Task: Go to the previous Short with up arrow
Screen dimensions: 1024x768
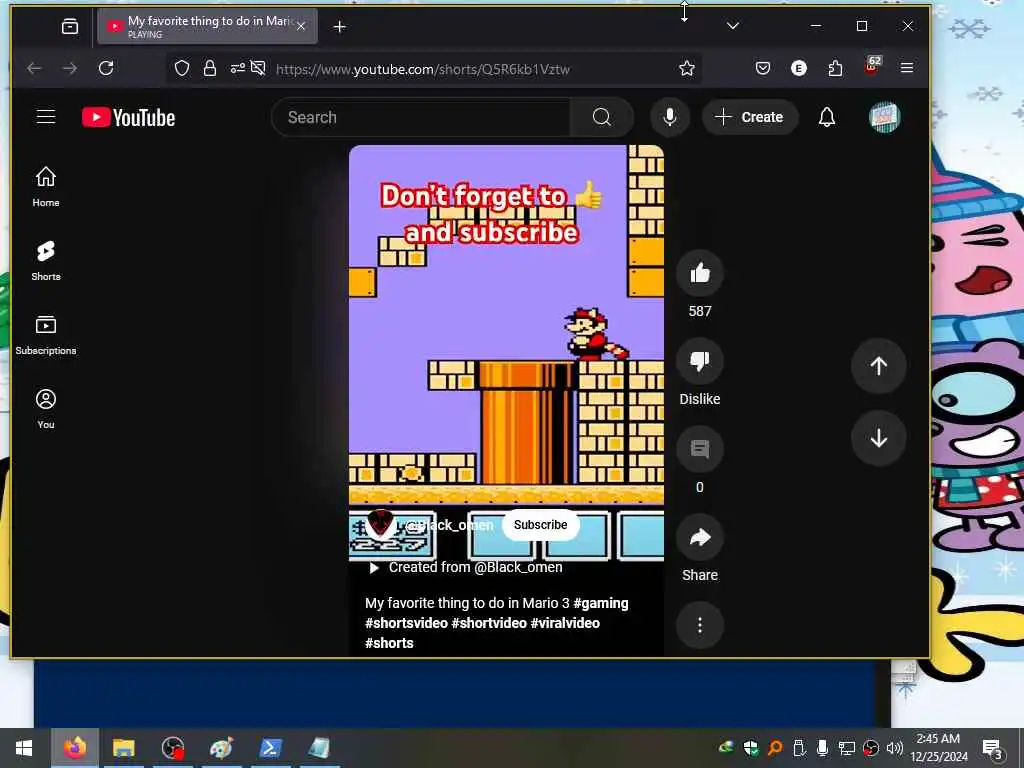Action: click(x=878, y=366)
